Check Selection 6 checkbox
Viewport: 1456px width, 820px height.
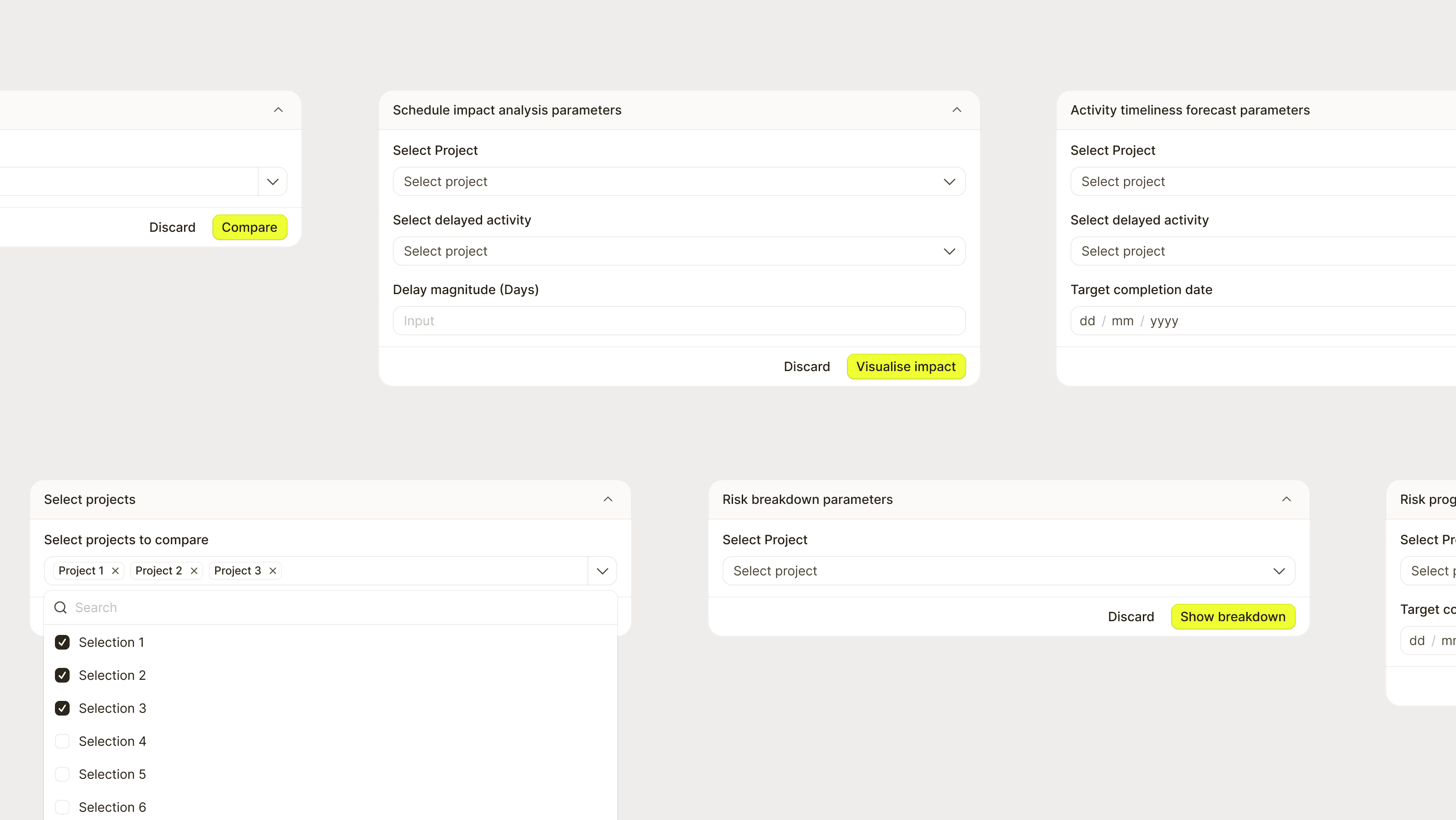point(62,807)
